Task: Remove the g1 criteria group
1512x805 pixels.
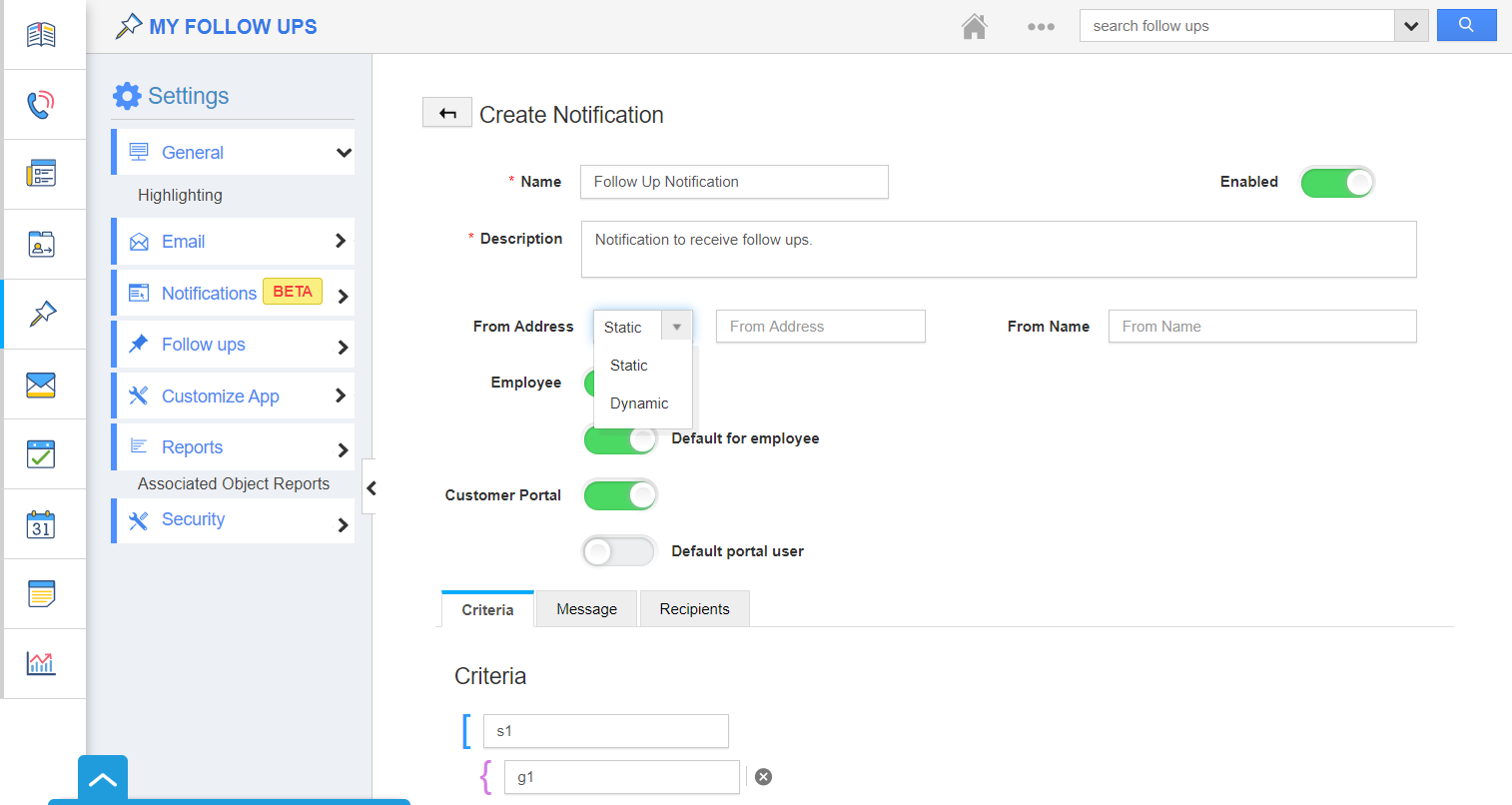Action: click(x=763, y=777)
